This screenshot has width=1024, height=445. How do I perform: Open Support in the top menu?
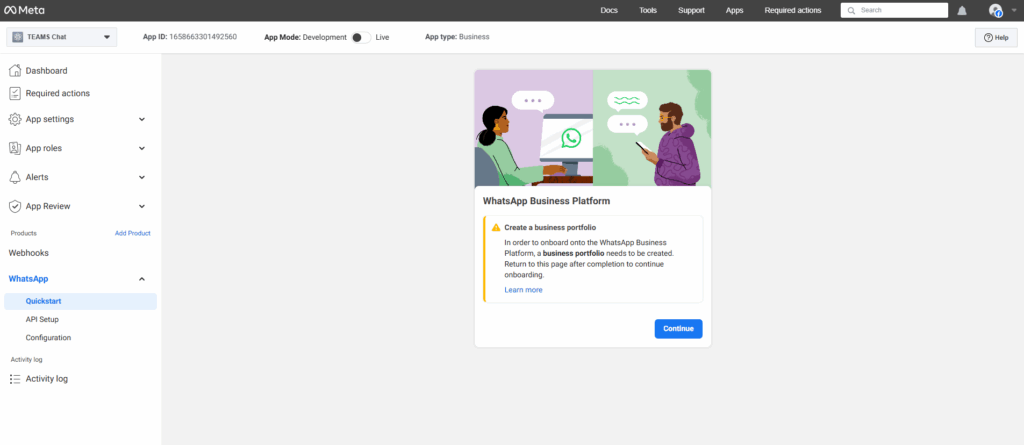(x=691, y=10)
